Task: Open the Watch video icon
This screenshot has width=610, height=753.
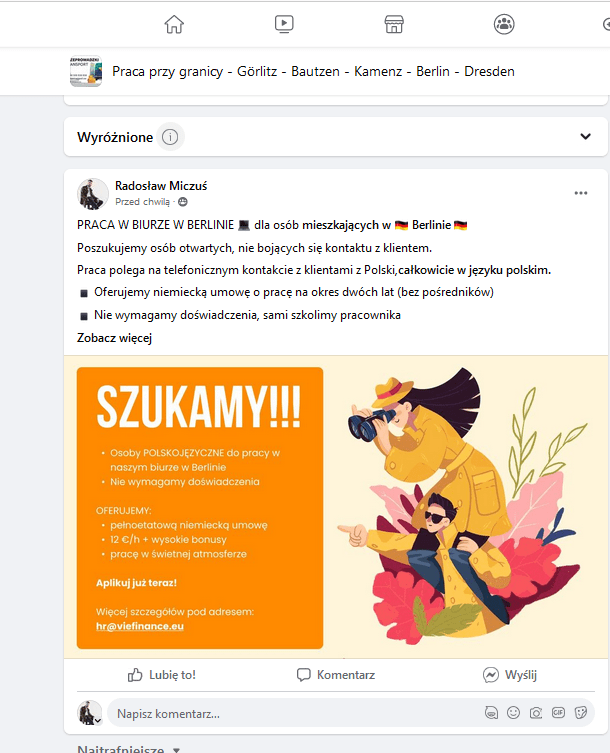Action: pyautogui.click(x=284, y=24)
